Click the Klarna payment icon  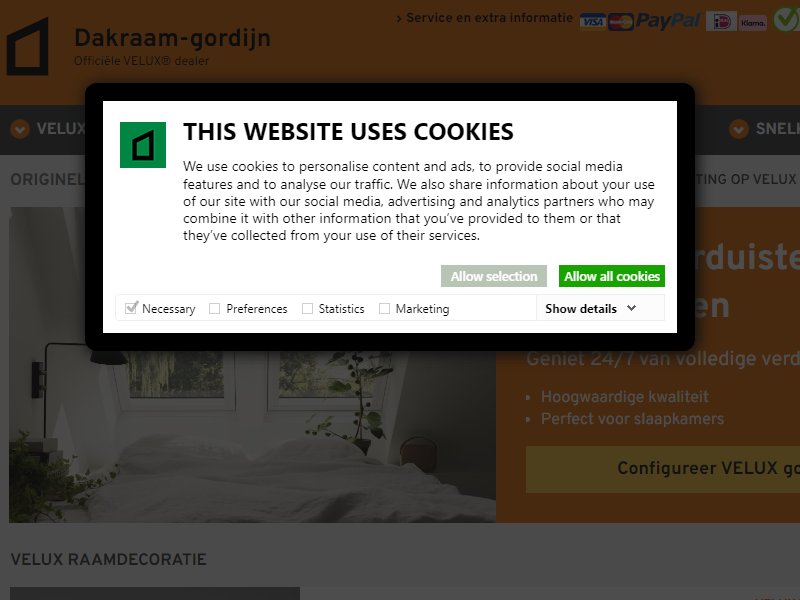pos(753,22)
